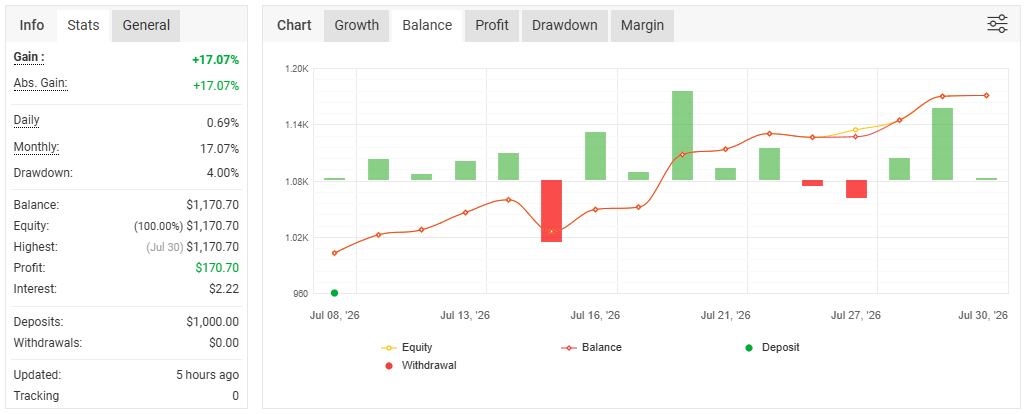Click the Equity (100.00%) value

(186, 226)
